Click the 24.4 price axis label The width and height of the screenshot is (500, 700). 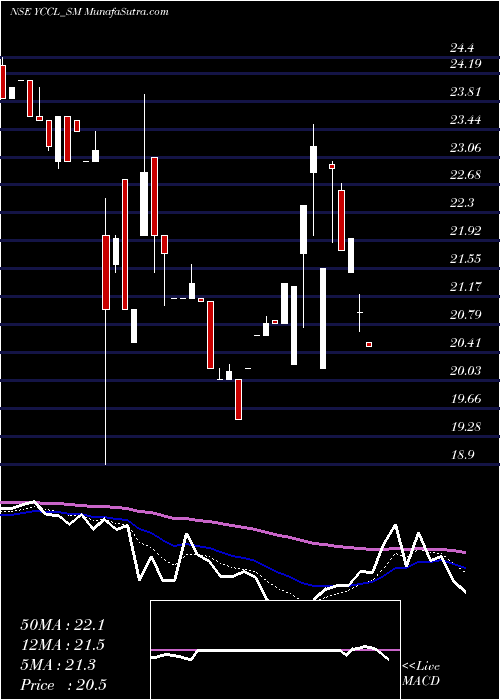click(462, 48)
